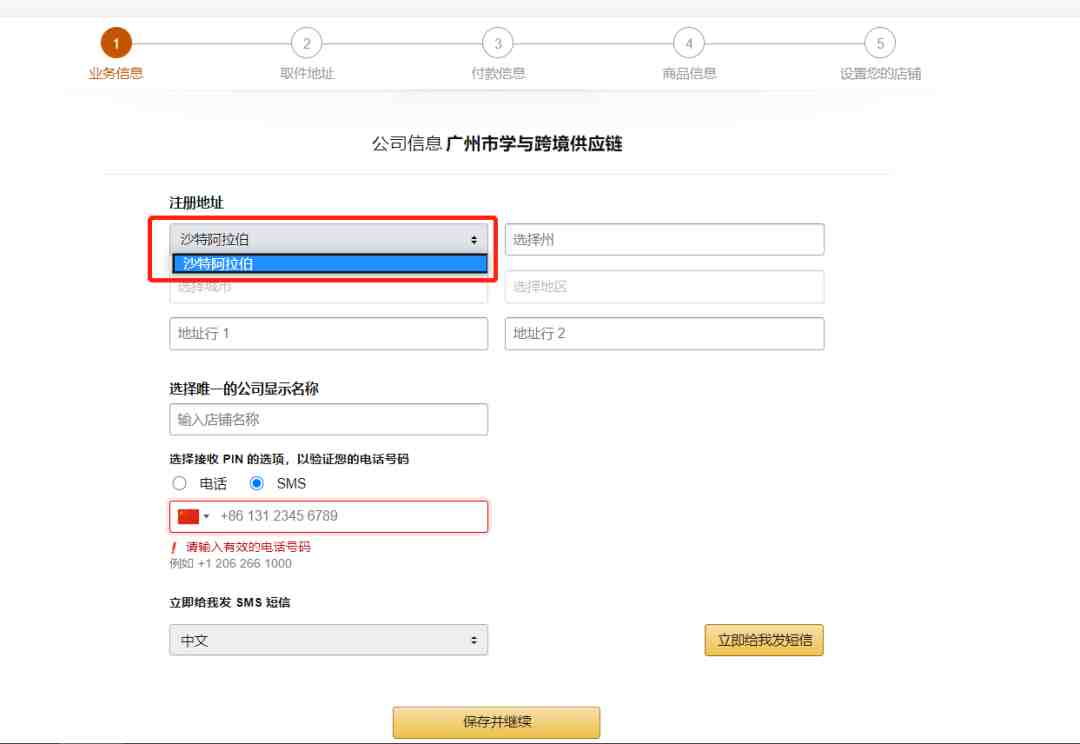Screen dimensions: 1080x744
Task: Click the China flag country code icon
Action: tap(188, 516)
